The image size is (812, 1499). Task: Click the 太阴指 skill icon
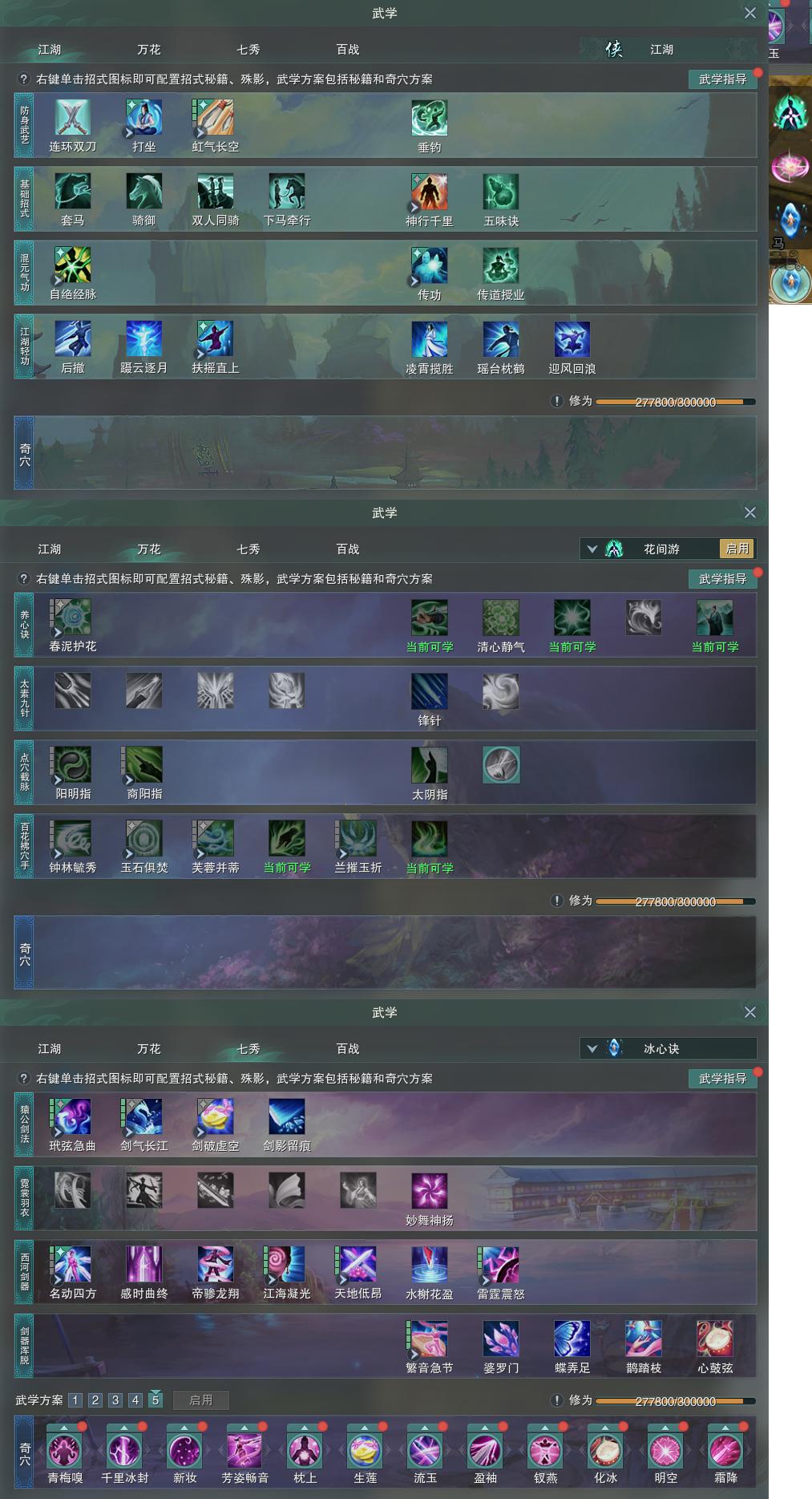pyautogui.click(x=430, y=765)
